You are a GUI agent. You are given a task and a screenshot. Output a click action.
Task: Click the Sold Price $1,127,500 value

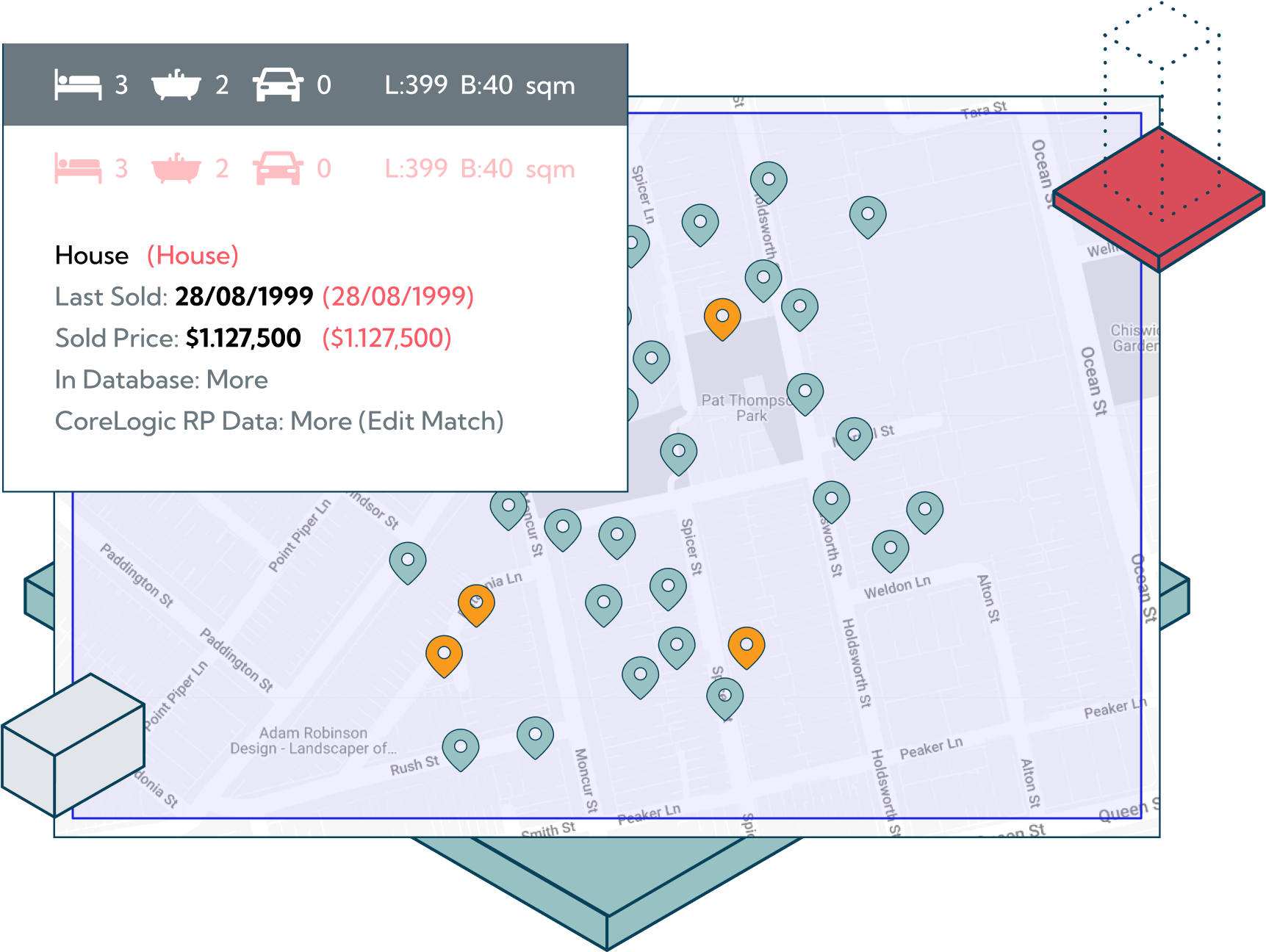coord(243,338)
